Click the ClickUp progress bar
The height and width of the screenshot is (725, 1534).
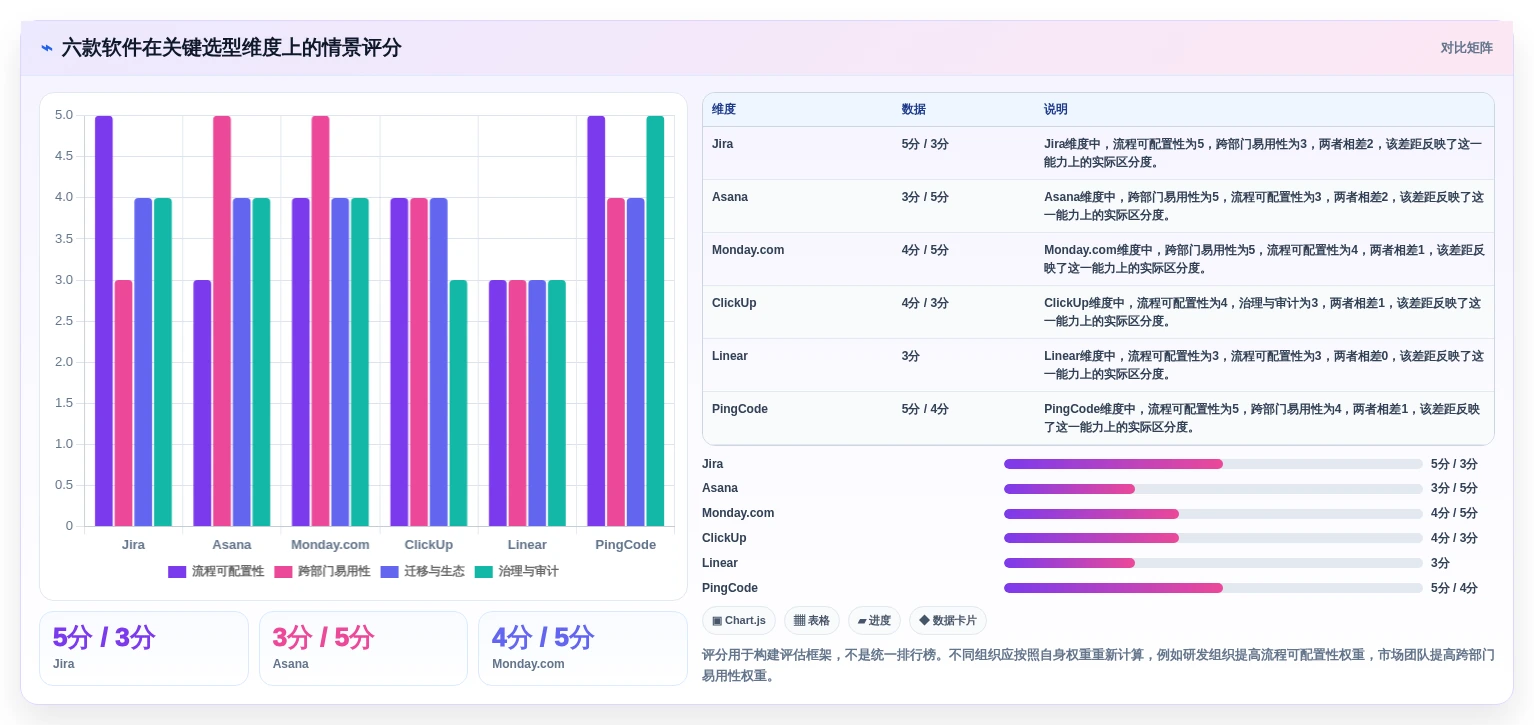point(1213,538)
